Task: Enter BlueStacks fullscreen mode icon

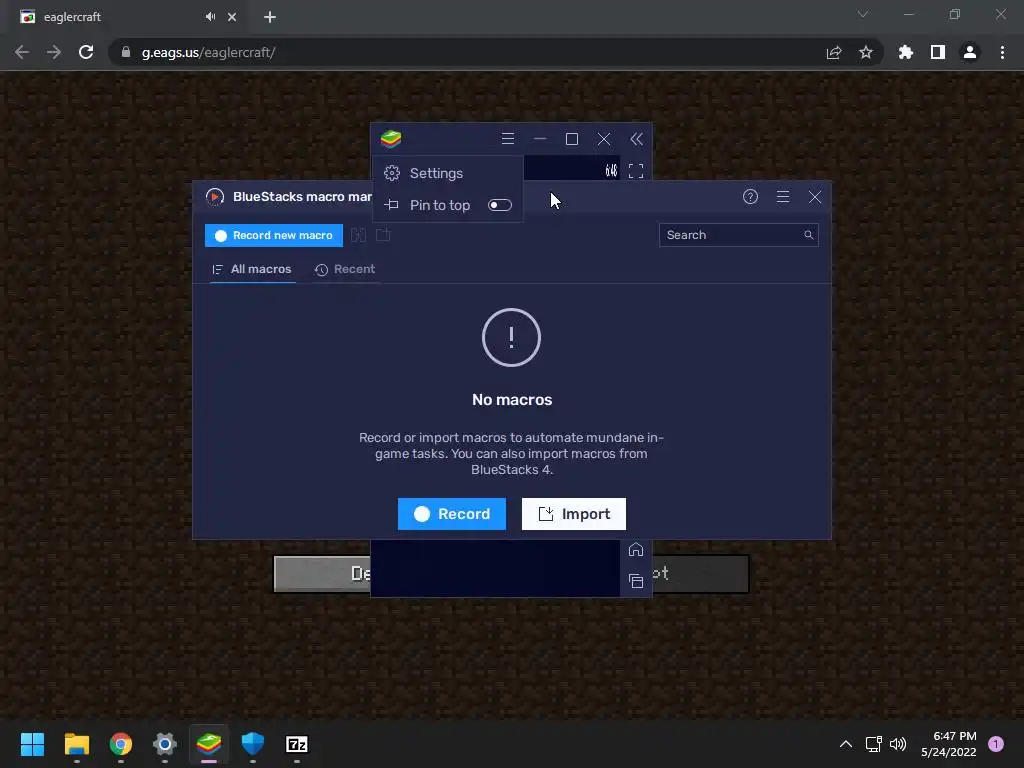Action: point(635,171)
